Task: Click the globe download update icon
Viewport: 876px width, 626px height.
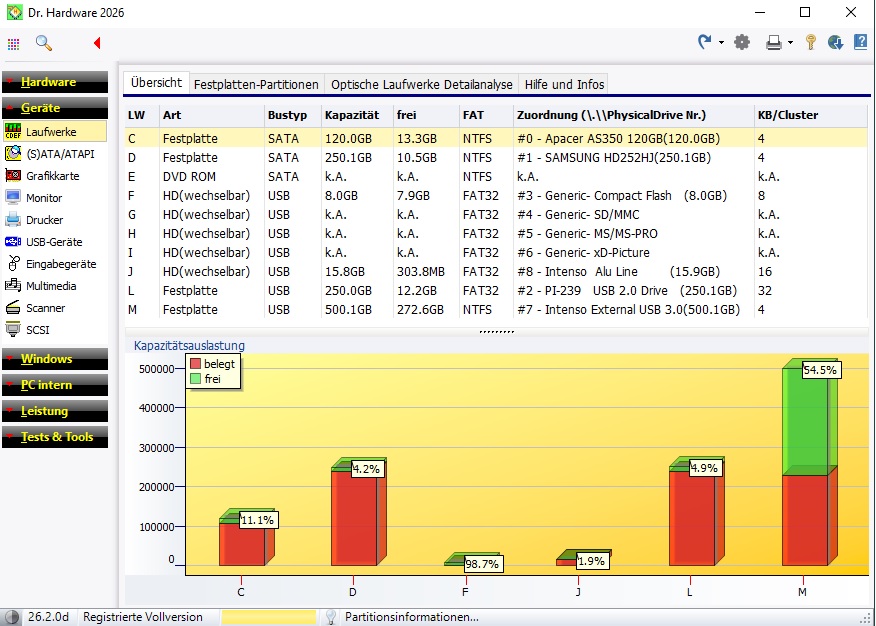Action: click(x=835, y=42)
